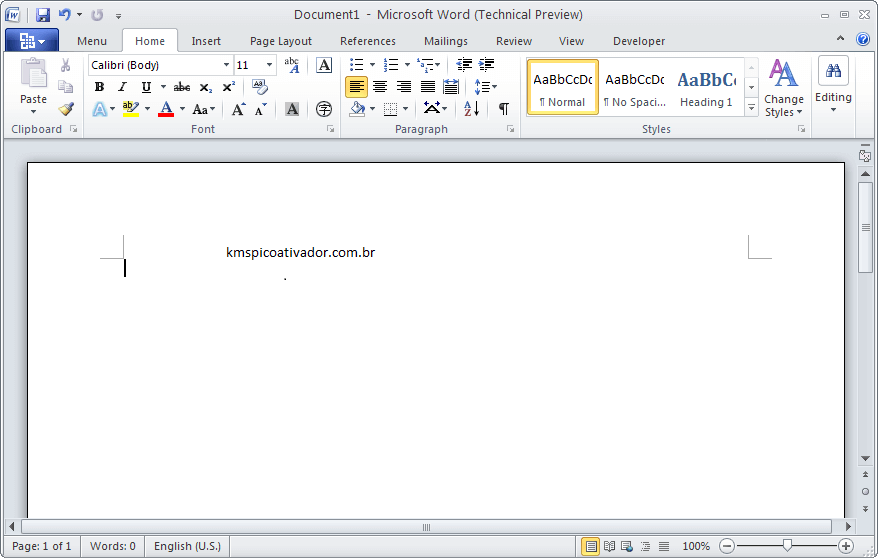Click the Zoom In plus button
The height and width of the screenshot is (558, 878).
coord(846,546)
